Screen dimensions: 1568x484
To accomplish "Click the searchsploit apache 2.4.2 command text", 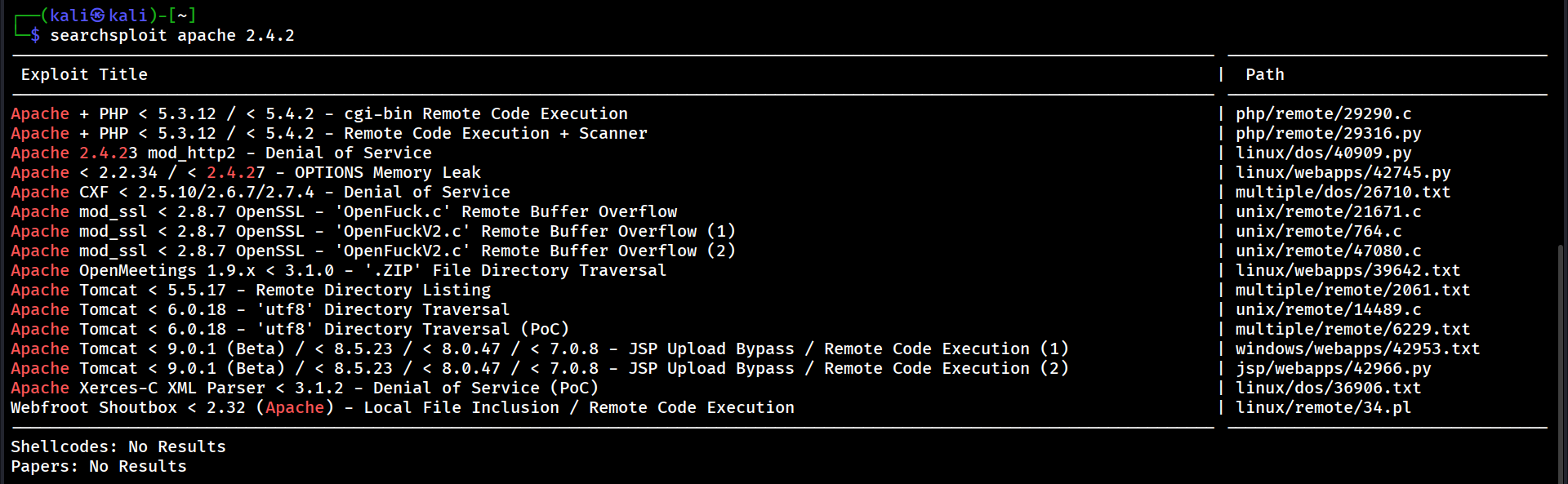I will 171,36.
